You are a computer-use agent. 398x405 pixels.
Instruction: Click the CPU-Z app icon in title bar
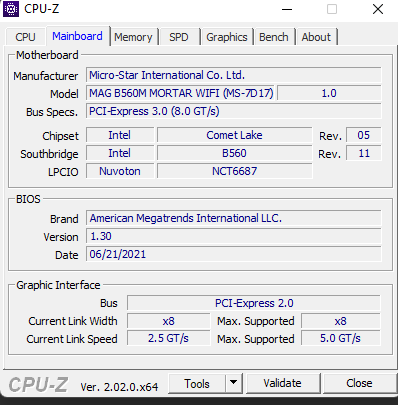(x=11, y=9)
